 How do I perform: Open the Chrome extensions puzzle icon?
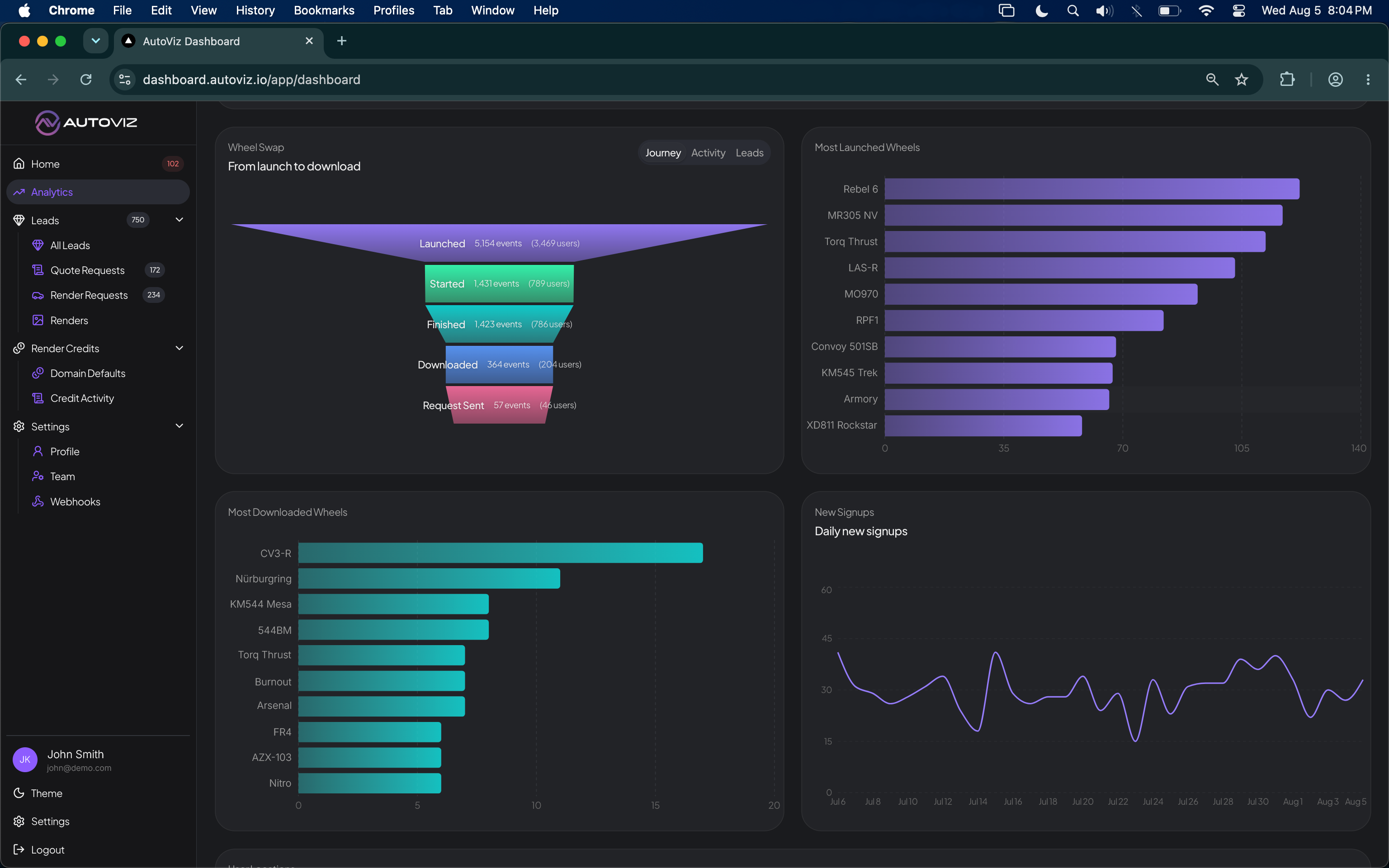coord(1287,79)
